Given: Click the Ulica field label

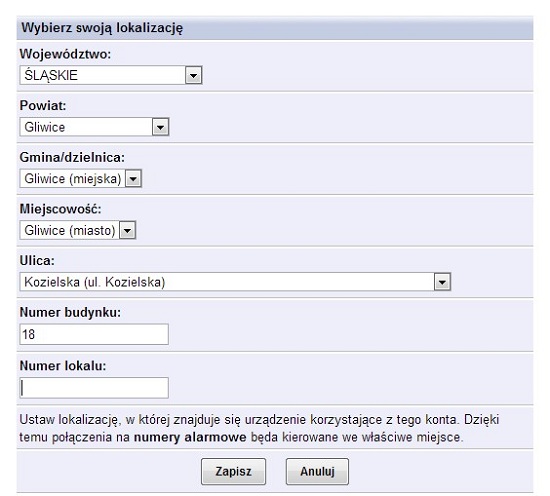Looking at the screenshot, I should point(37,261).
